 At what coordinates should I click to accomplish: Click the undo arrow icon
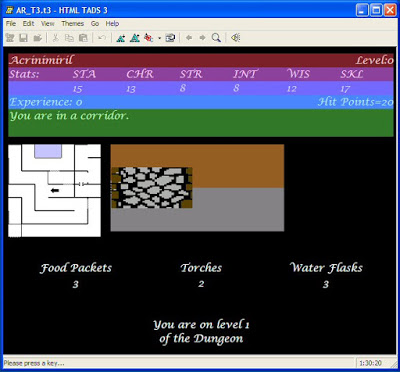[x=101, y=38]
